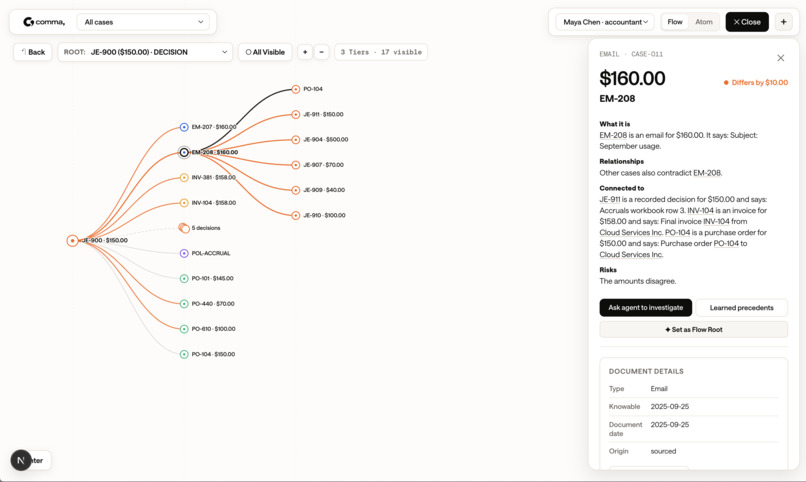The width and height of the screenshot is (806, 482).
Task: Select the JE-909 $40.00 node icon
Action: tap(296, 190)
